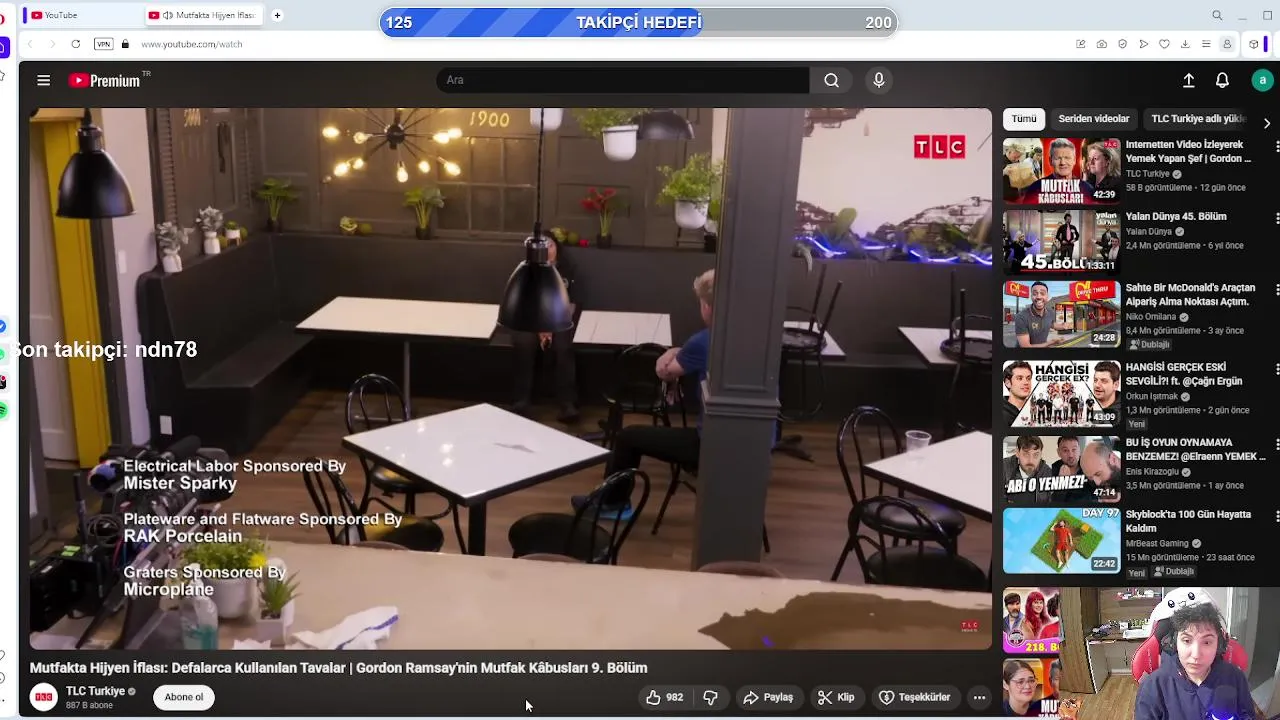
Task: Open Skyblock'ta 100 Gün Hayatta thumbnail
Action: pos(1061,541)
